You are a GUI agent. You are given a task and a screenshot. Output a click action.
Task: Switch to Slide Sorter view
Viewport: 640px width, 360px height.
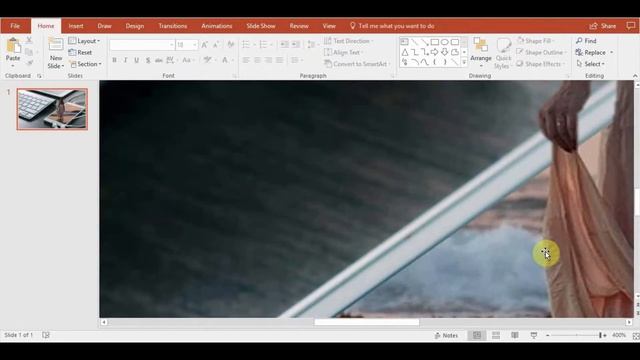coord(496,336)
